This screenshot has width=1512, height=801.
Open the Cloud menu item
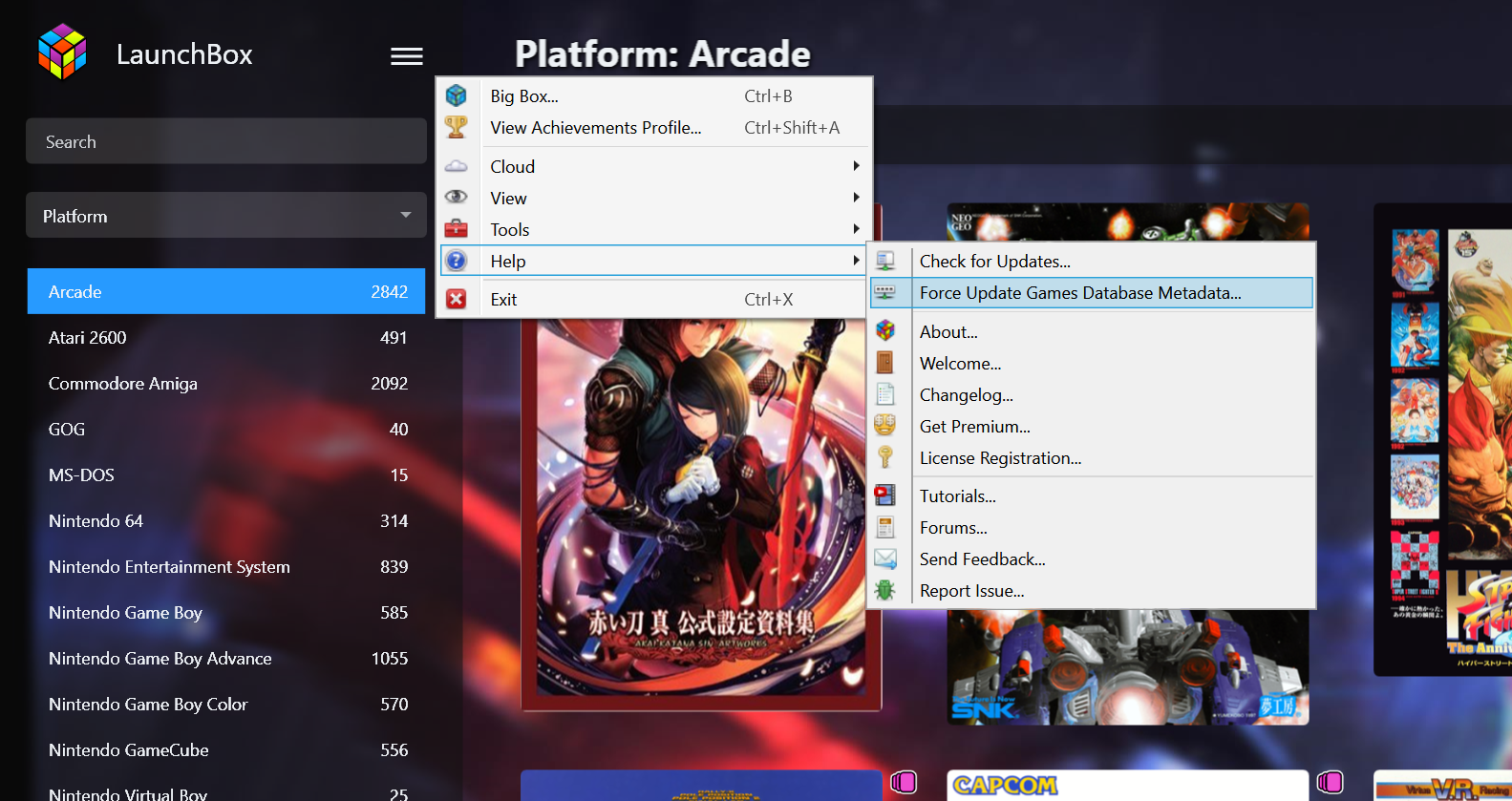coord(654,166)
